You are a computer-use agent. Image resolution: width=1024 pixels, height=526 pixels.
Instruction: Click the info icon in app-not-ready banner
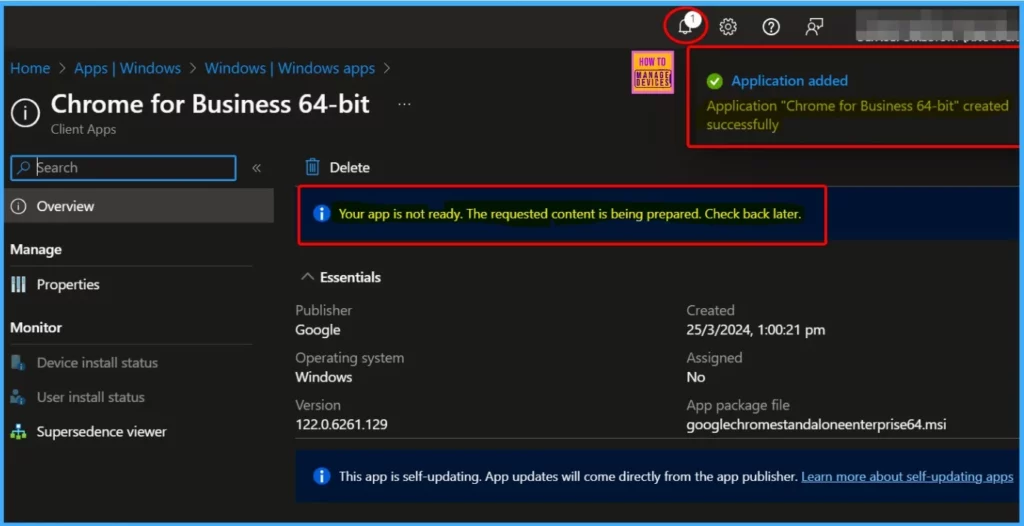click(321, 214)
